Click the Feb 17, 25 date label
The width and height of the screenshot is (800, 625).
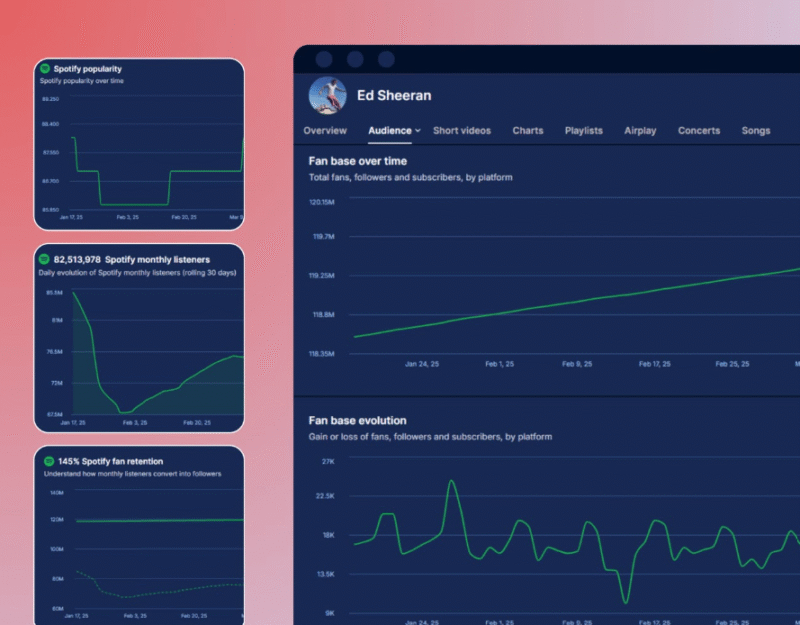(x=656, y=364)
